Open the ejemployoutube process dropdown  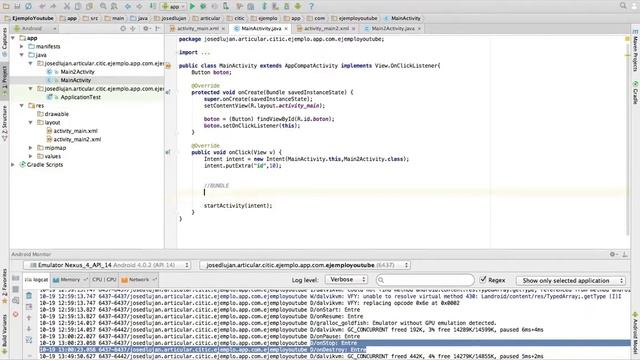coord(305,265)
